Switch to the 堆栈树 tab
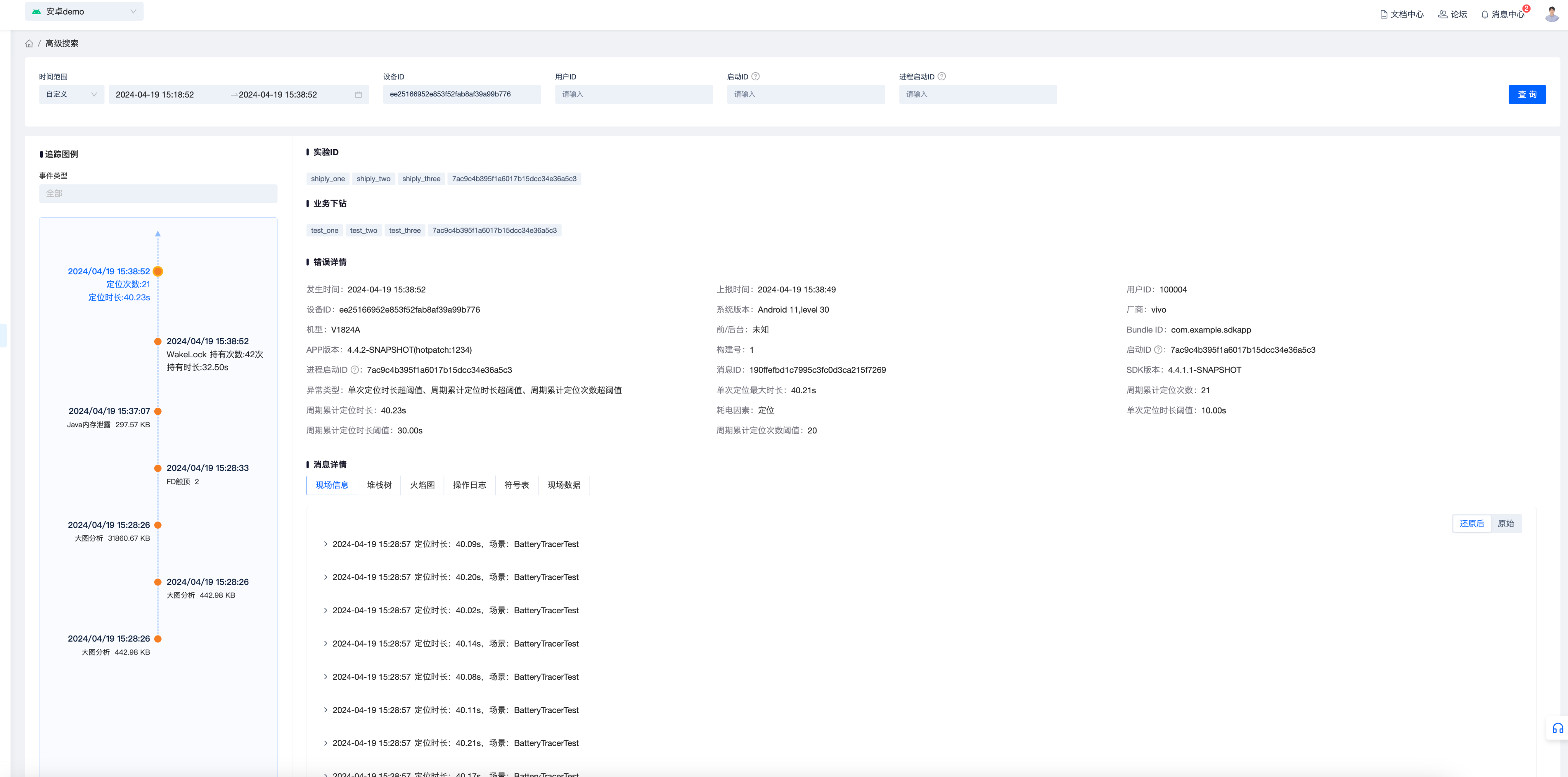The image size is (1568, 777). click(379, 485)
